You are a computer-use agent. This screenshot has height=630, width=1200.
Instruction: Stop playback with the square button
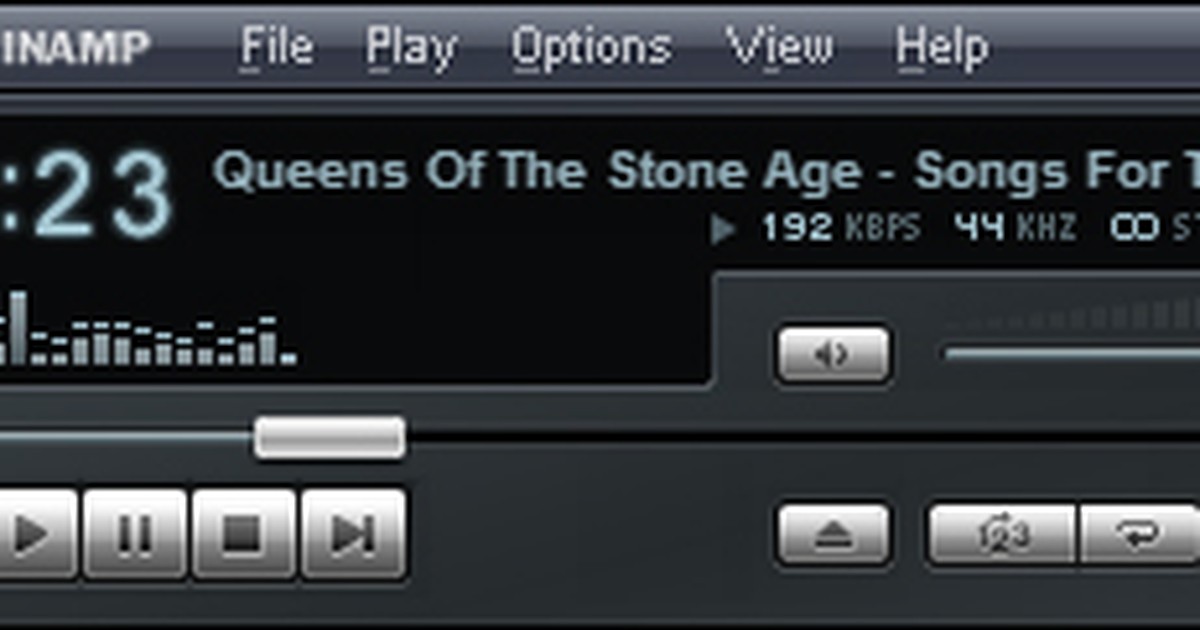[243, 534]
